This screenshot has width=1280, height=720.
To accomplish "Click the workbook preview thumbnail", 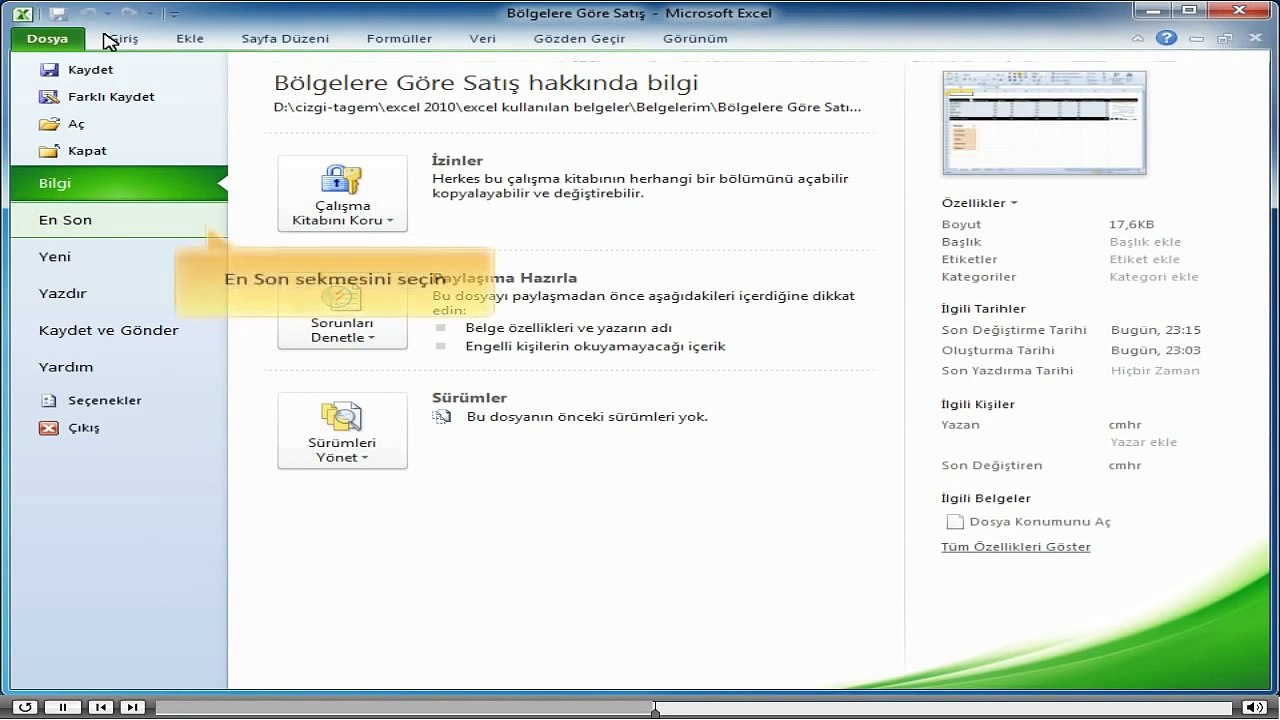I will pos(1044,123).
